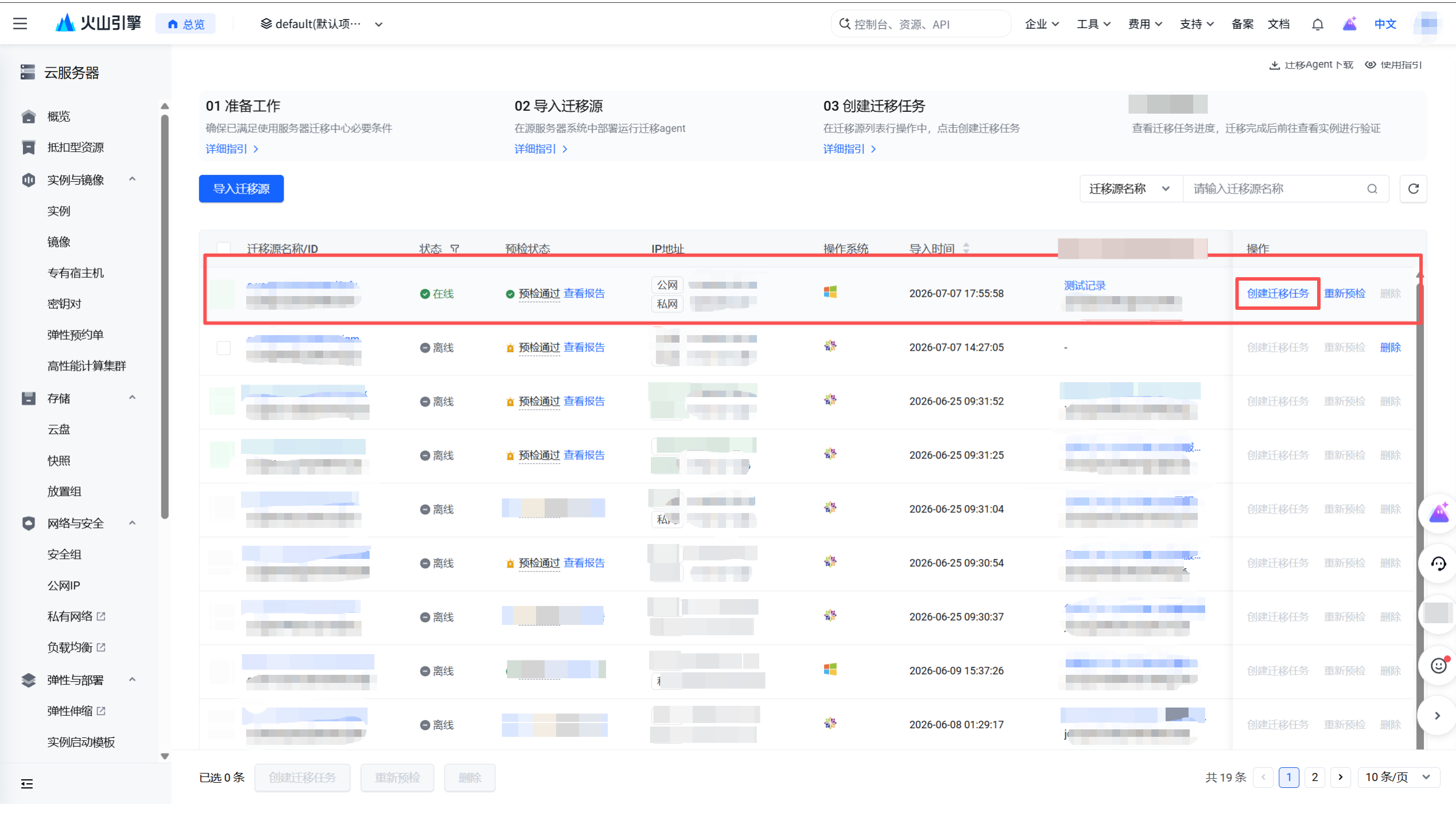Collapse the left sidebar menu icon

(27, 784)
